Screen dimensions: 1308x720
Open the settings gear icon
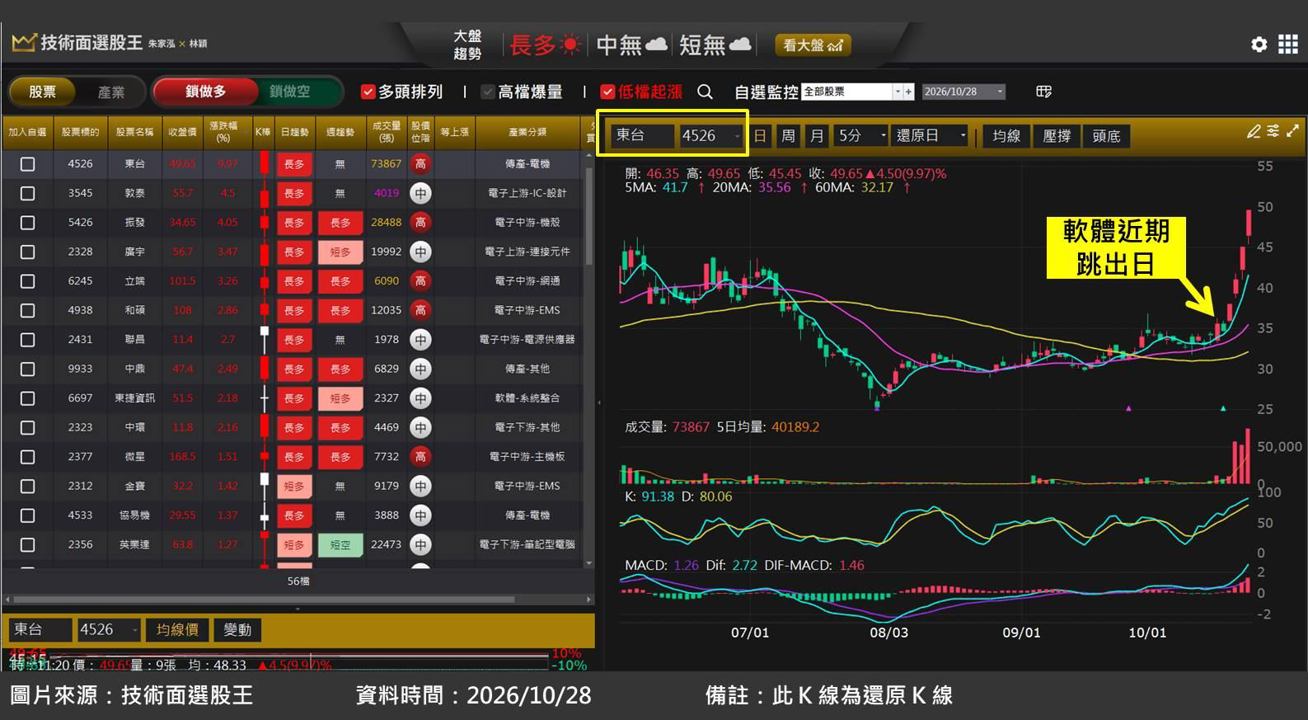coord(1259,44)
